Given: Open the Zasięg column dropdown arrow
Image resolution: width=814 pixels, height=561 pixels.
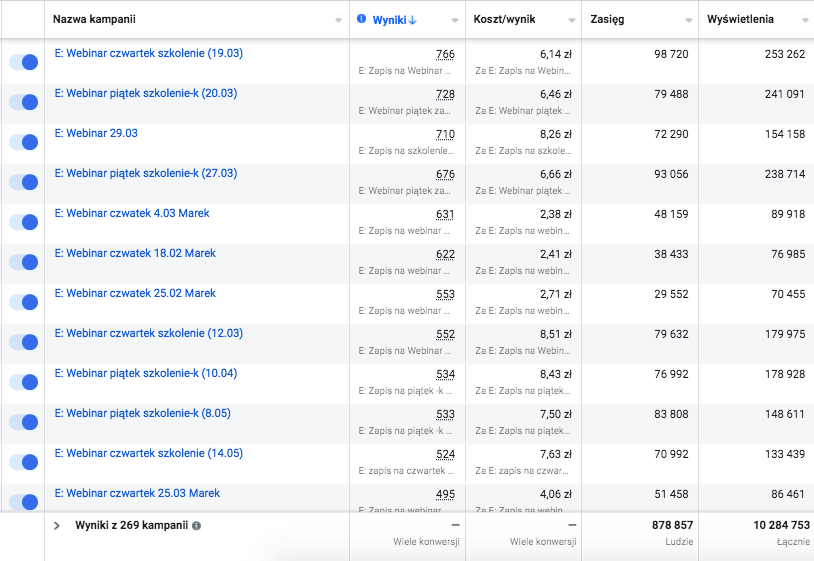Looking at the screenshot, I should [x=688, y=20].
